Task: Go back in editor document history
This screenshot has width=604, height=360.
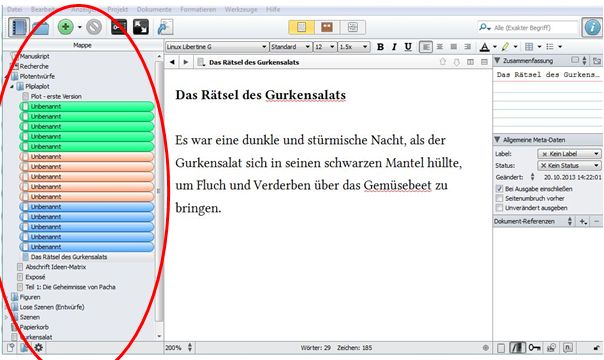Action: (172, 62)
